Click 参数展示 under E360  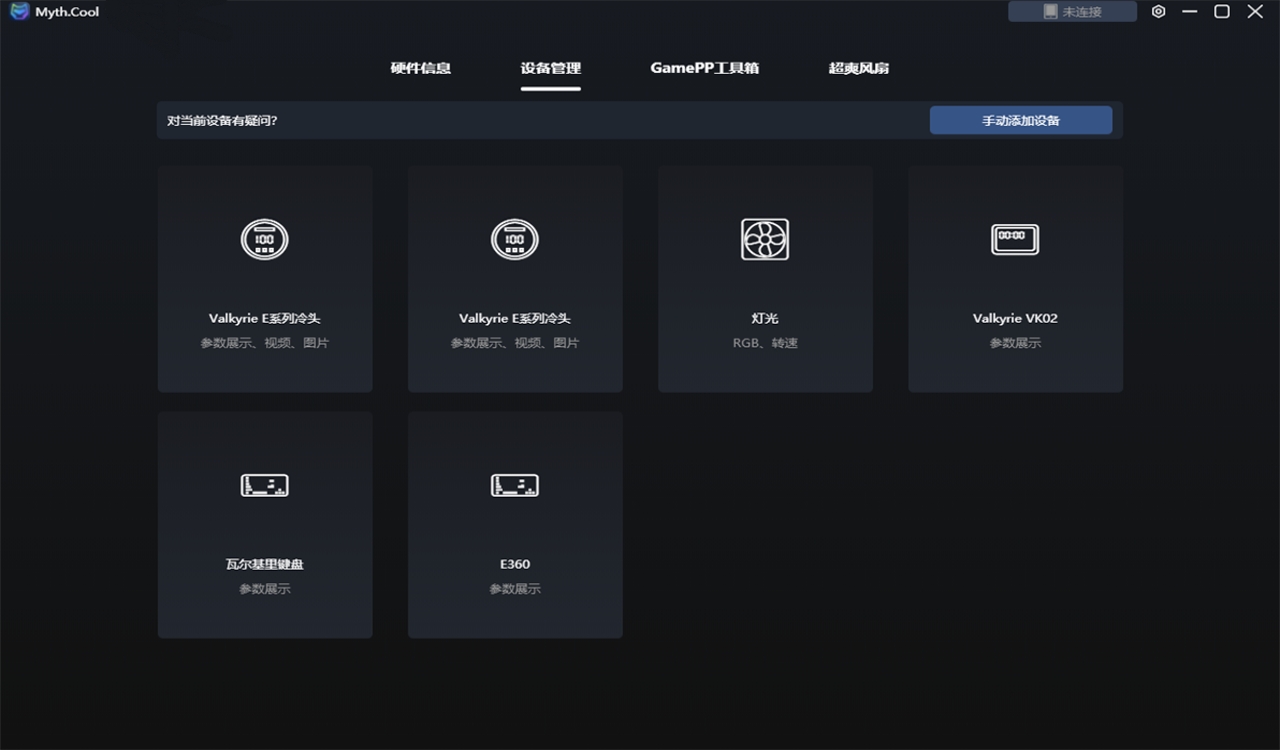pyautogui.click(x=515, y=589)
